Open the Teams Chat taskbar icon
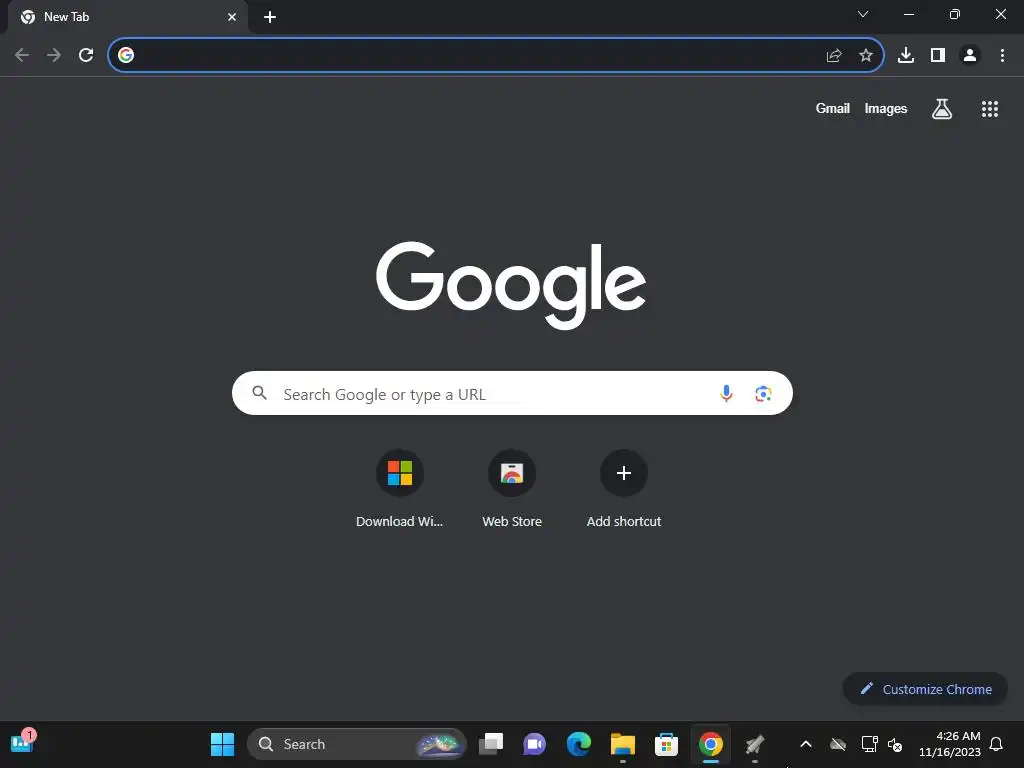Viewport: 1024px width, 768px height. click(534, 744)
